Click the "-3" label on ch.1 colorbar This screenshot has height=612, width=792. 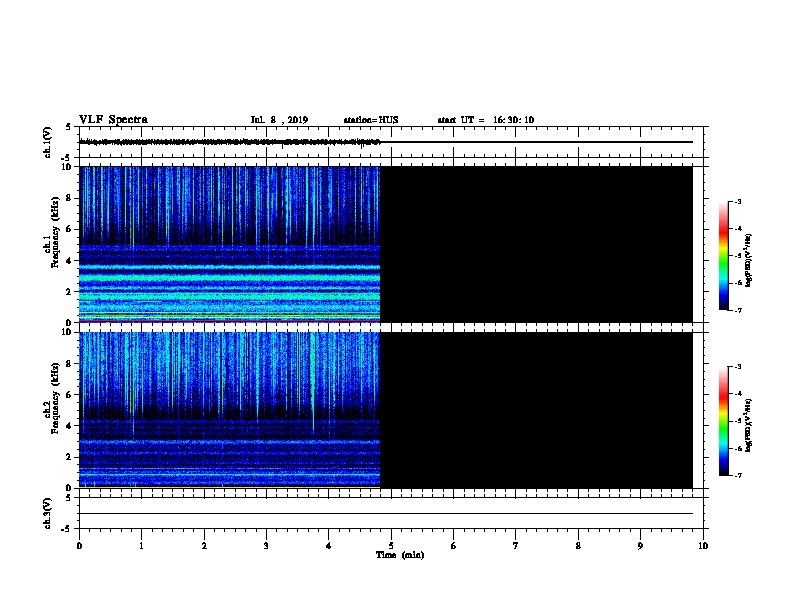click(x=738, y=202)
